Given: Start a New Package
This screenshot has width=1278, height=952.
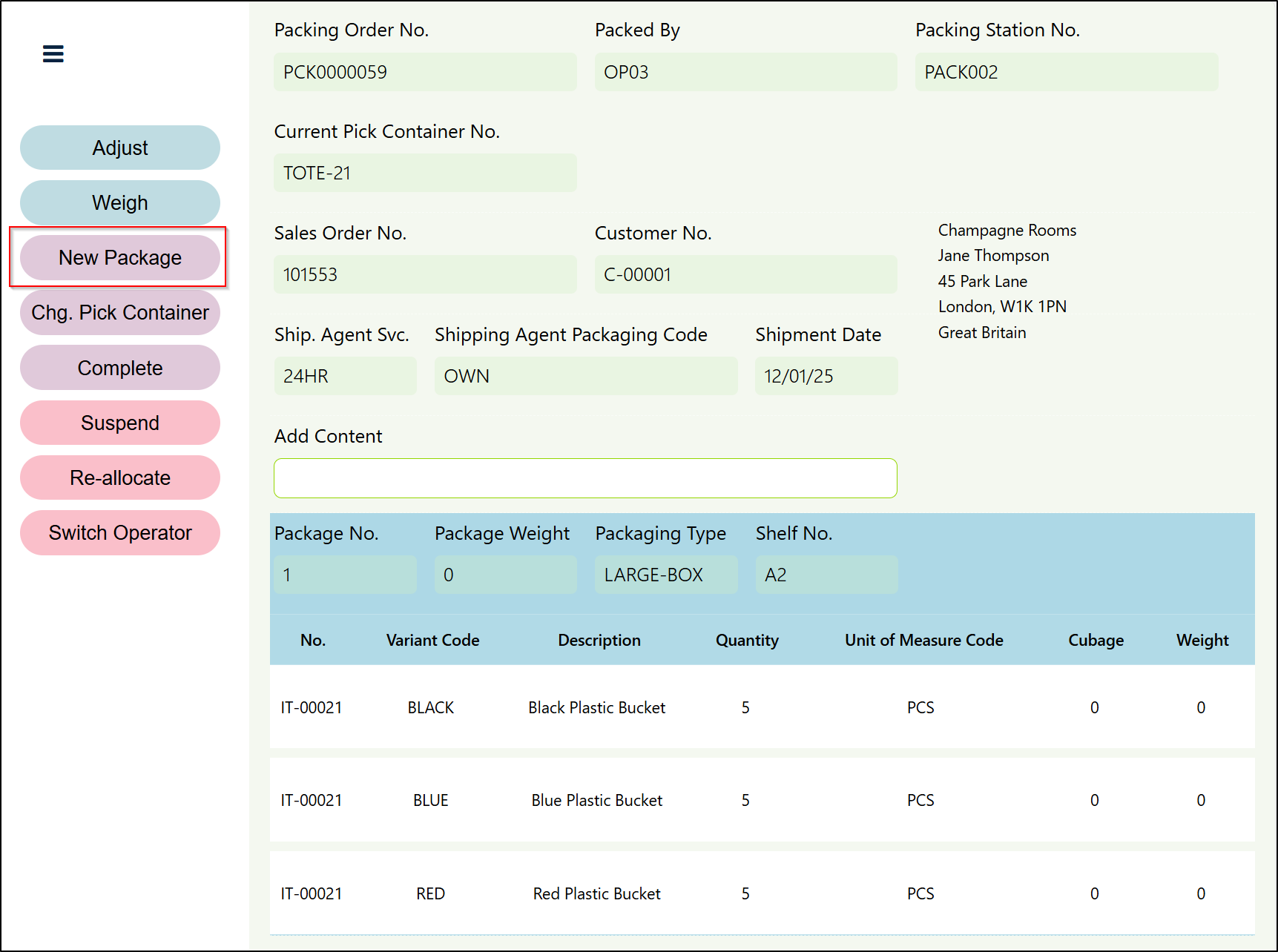Looking at the screenshot, I should pos(120,257).
